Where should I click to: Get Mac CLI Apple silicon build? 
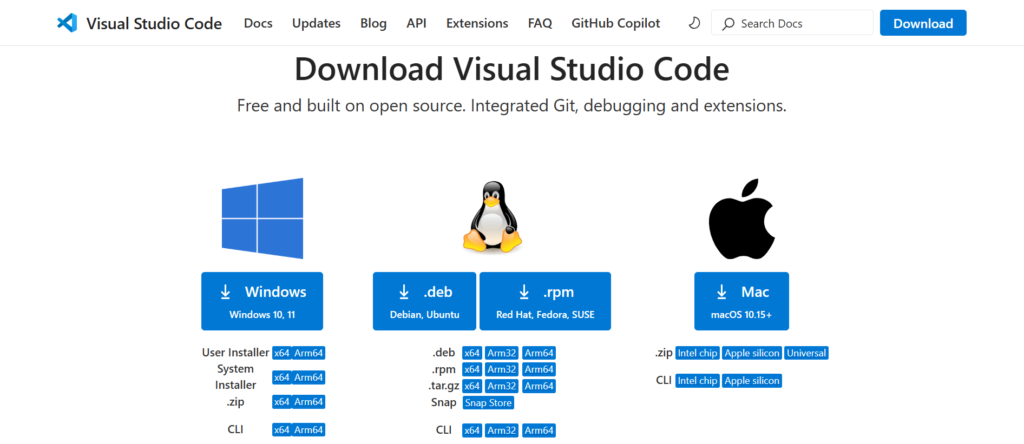[752, 381]
